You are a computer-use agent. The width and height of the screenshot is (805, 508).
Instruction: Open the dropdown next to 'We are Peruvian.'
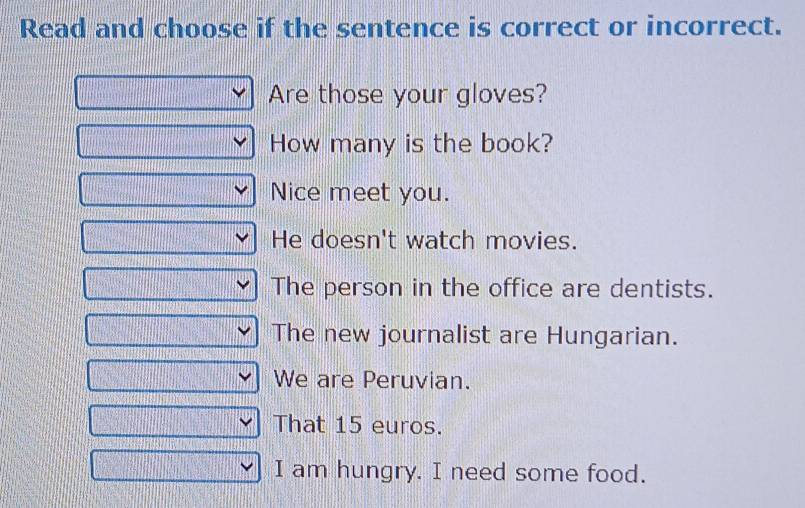(172, 379)
